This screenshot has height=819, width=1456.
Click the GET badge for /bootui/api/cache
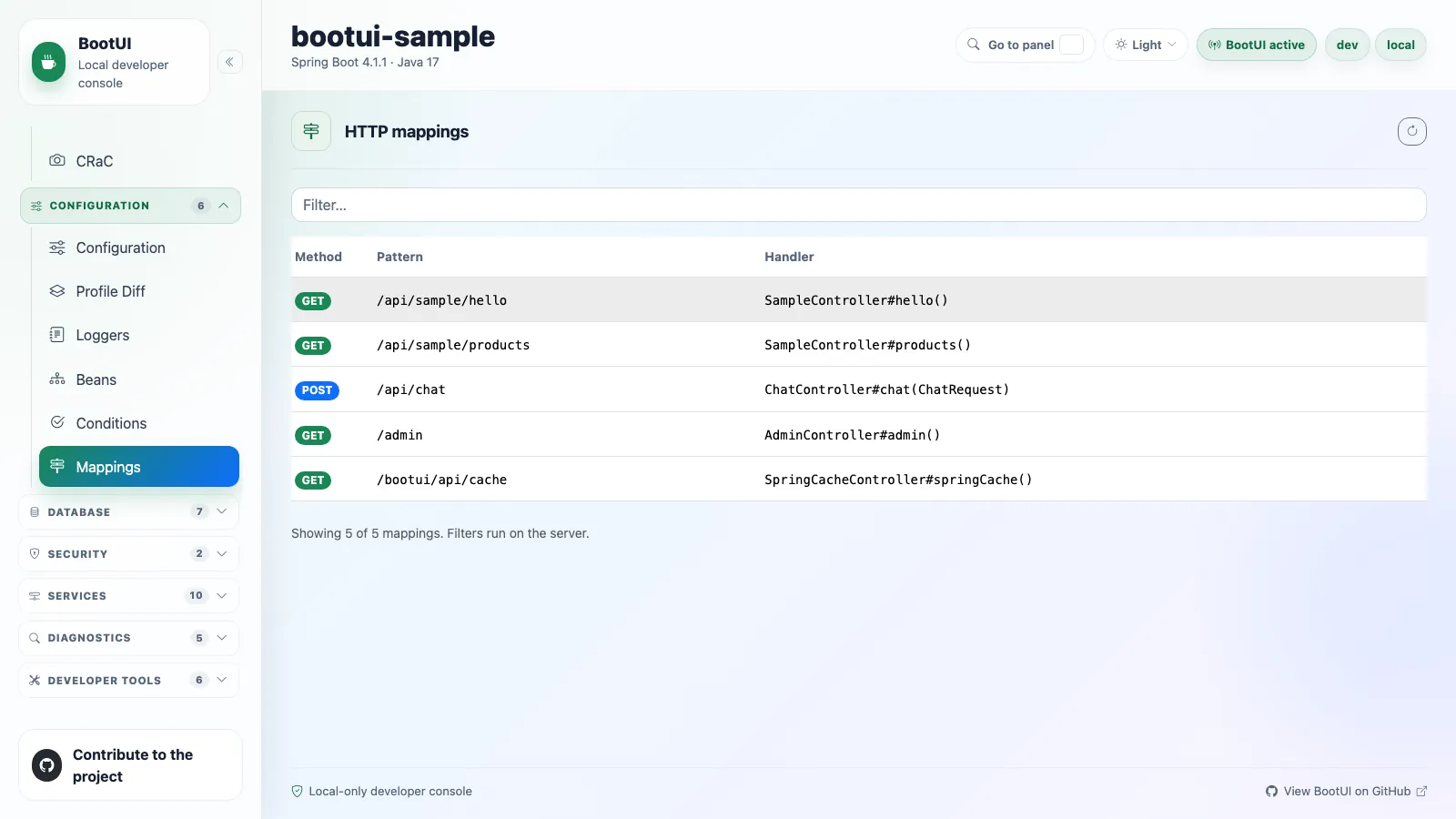coord(313,480)
